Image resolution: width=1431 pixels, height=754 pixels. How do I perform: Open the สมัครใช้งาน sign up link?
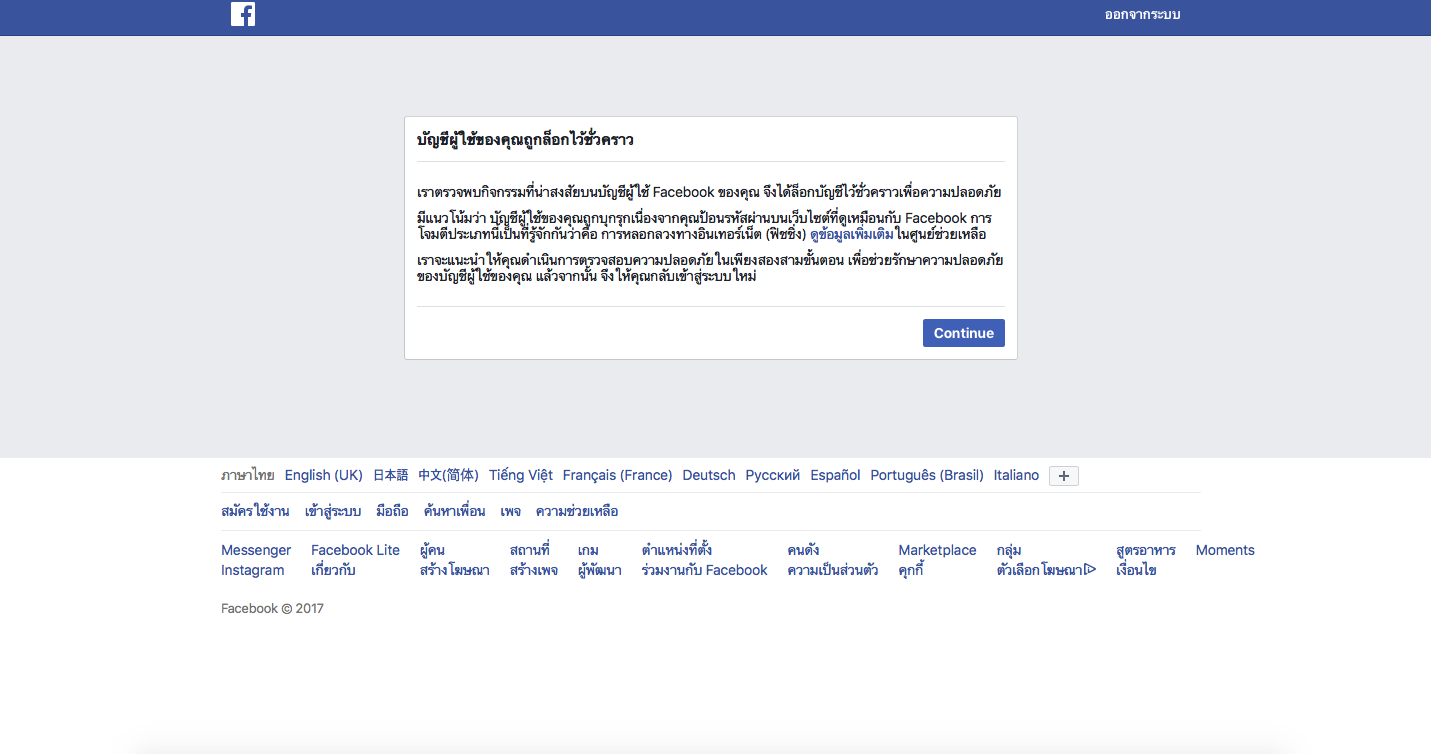(255, 511)
